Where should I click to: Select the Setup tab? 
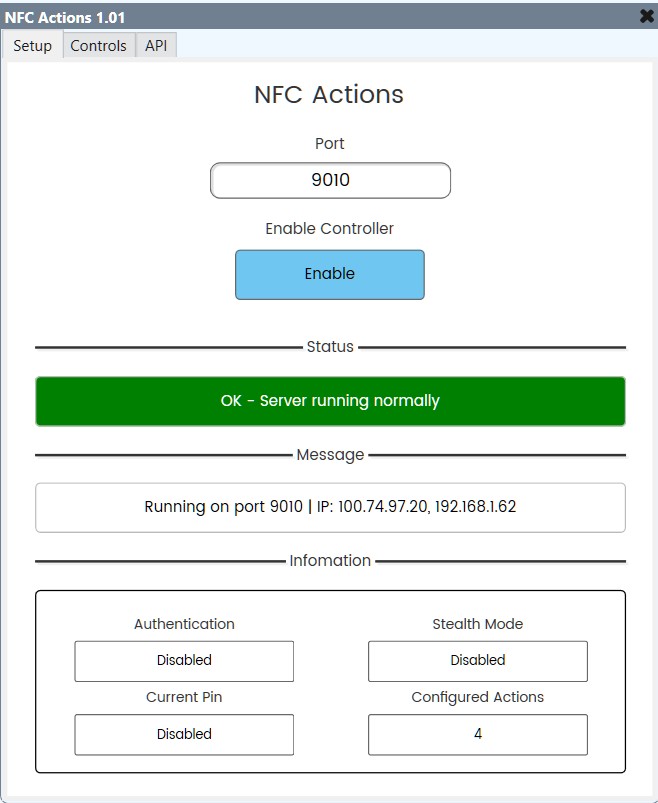point(33,45)
